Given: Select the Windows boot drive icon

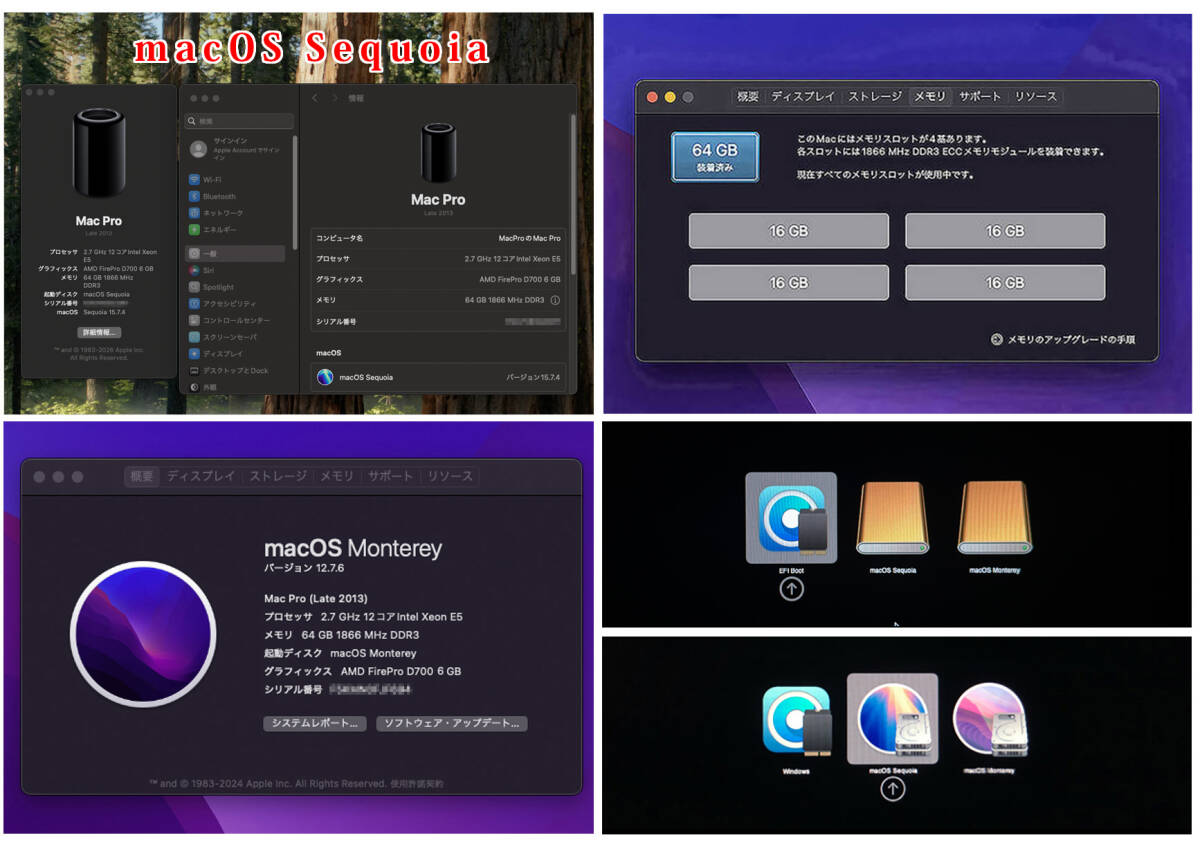Looking at the screenshot, I should [796, 720].
